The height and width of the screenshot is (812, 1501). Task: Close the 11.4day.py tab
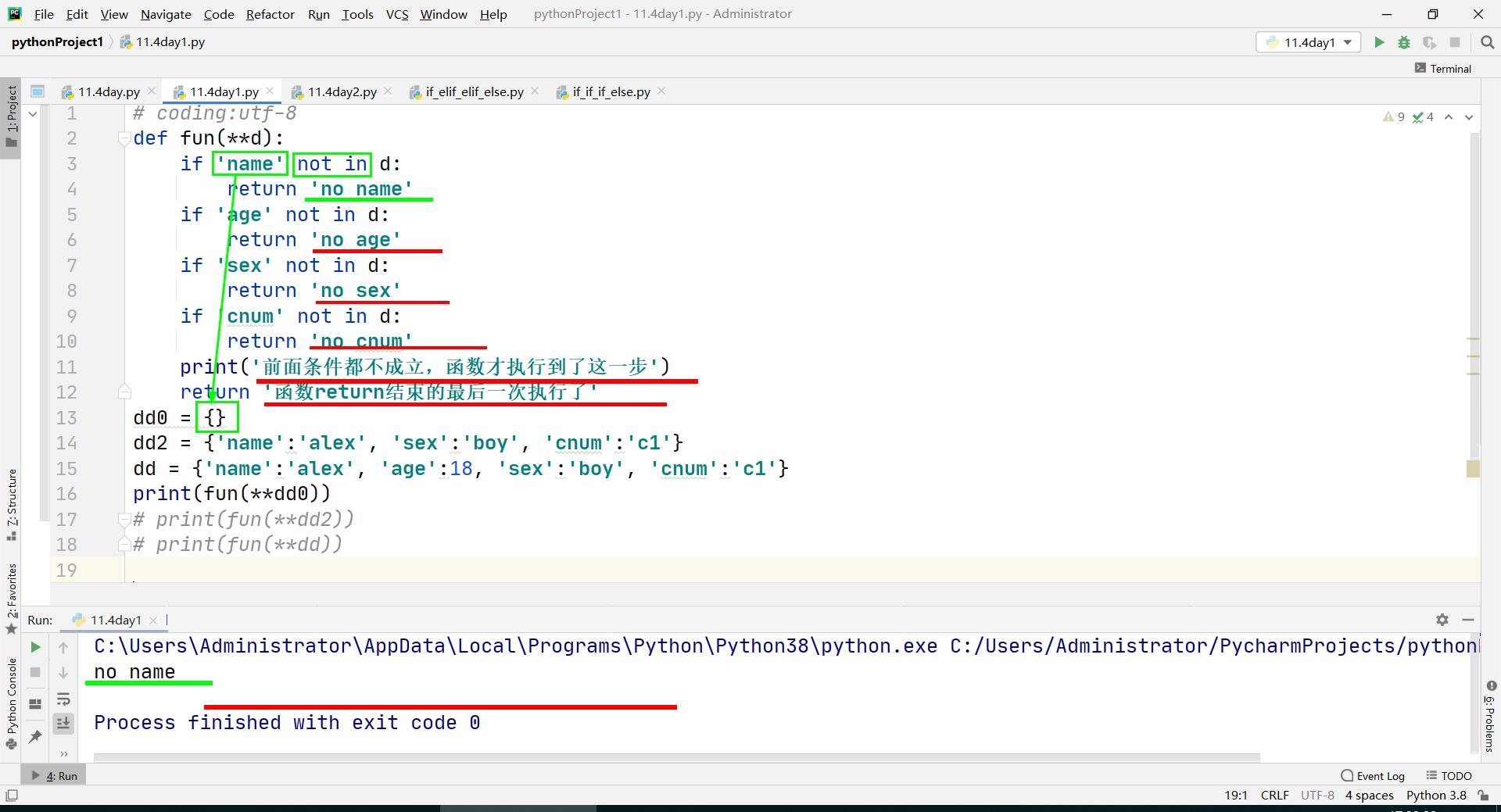(x=152, y=91)
